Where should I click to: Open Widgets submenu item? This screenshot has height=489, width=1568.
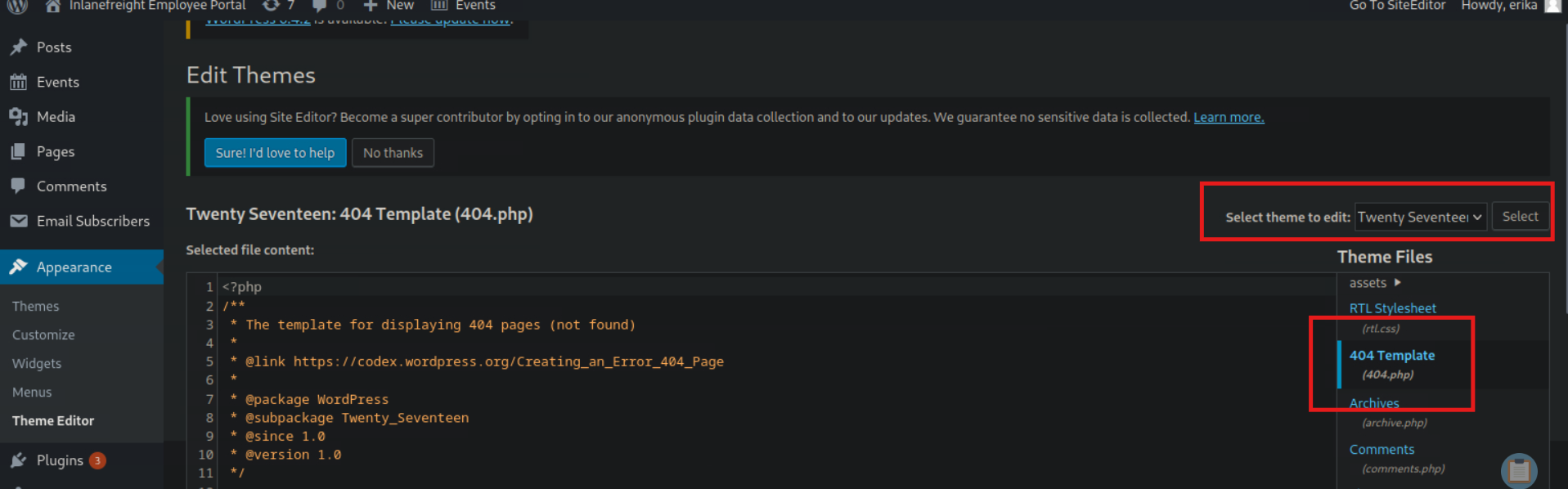pos(37,363)
